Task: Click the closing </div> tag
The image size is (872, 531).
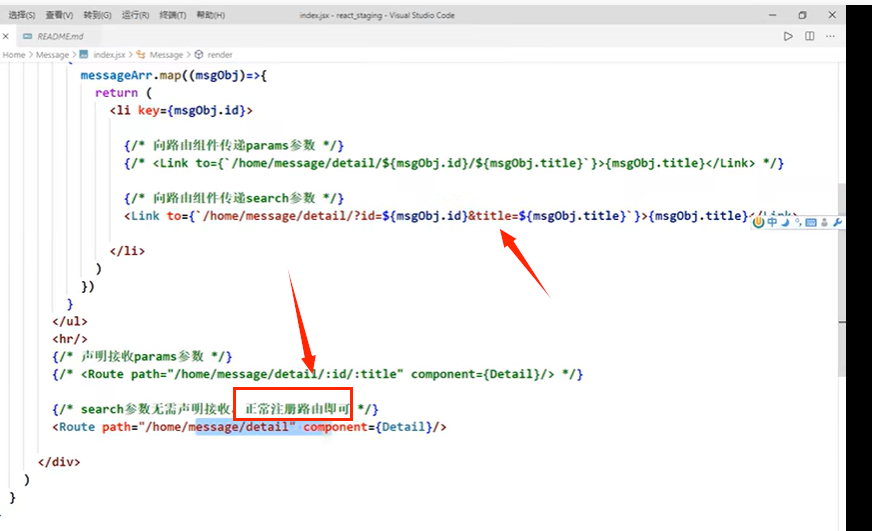Action: (59, 462)
